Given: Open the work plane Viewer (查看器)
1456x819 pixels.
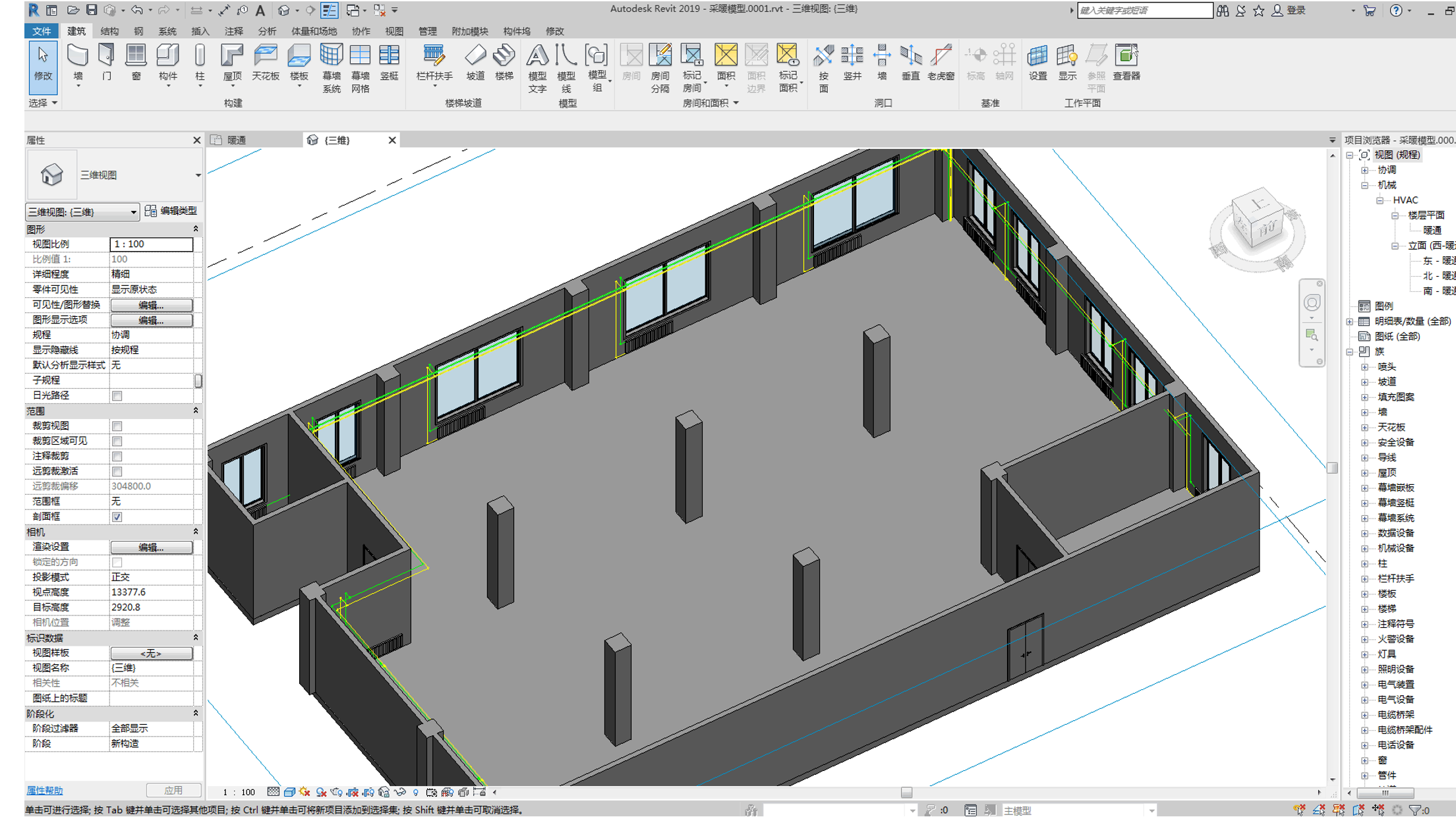Looking at the screenshot, I should 1126,63.
